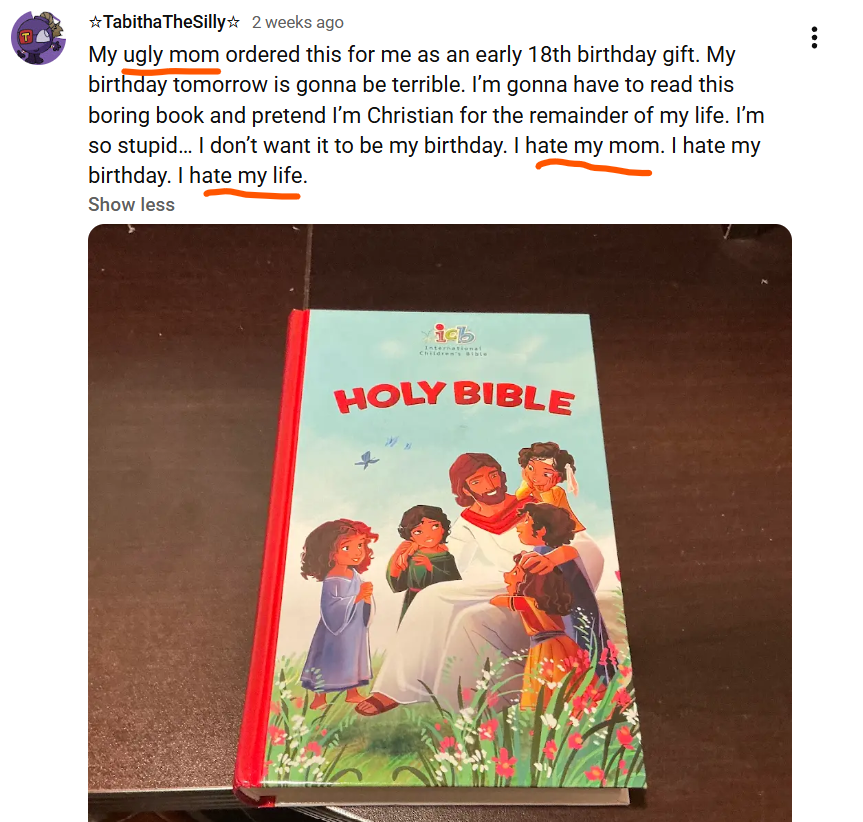Click the underlined words "hate my life"
The image size is (863, 822).
tap(247, 177)
